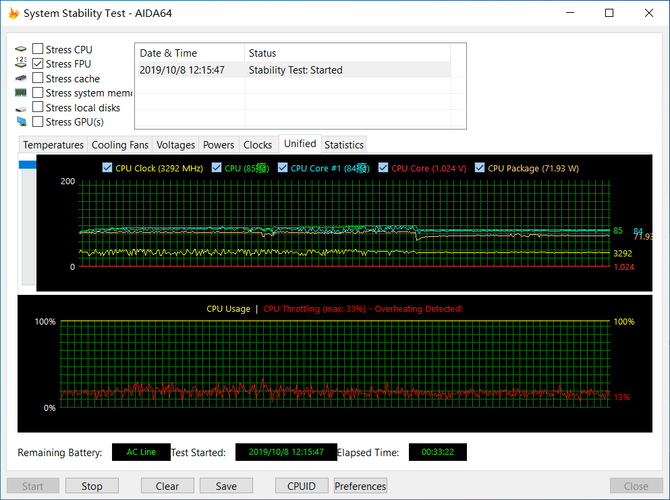Open Preferences
This screenshot has width=670, height=500.
tap(360, 486)
